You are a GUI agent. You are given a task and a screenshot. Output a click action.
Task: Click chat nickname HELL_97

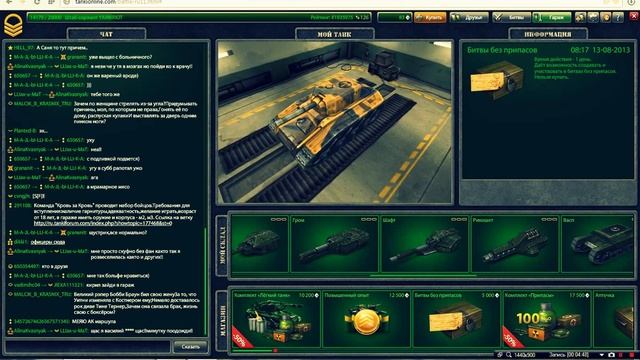[24, 48]
